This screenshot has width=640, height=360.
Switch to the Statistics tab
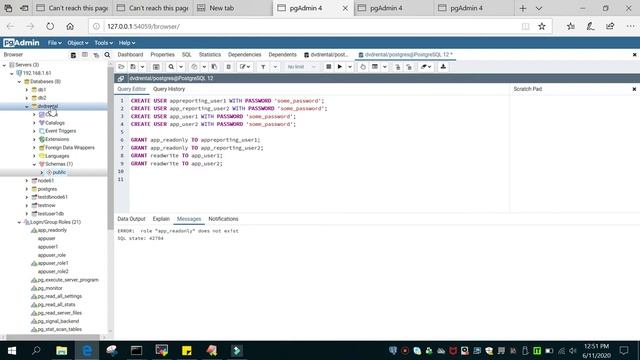(210, 55)
